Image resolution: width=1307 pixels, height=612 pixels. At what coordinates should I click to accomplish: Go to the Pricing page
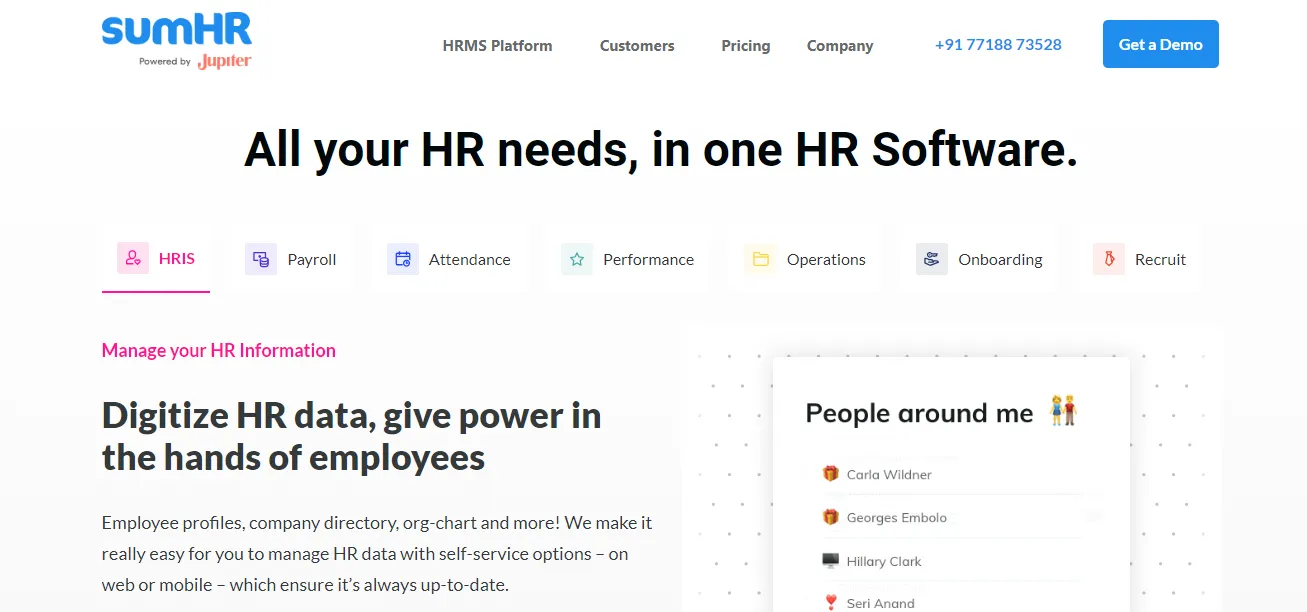click(746, 45)
